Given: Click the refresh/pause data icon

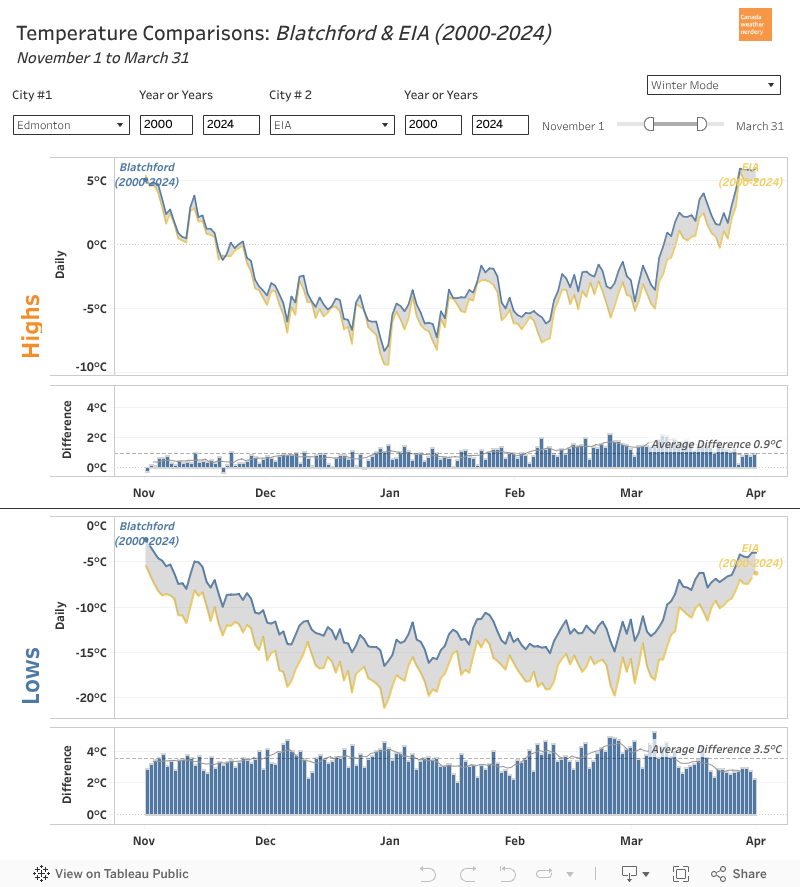Looking at the screenshot, I should [546, 873].
